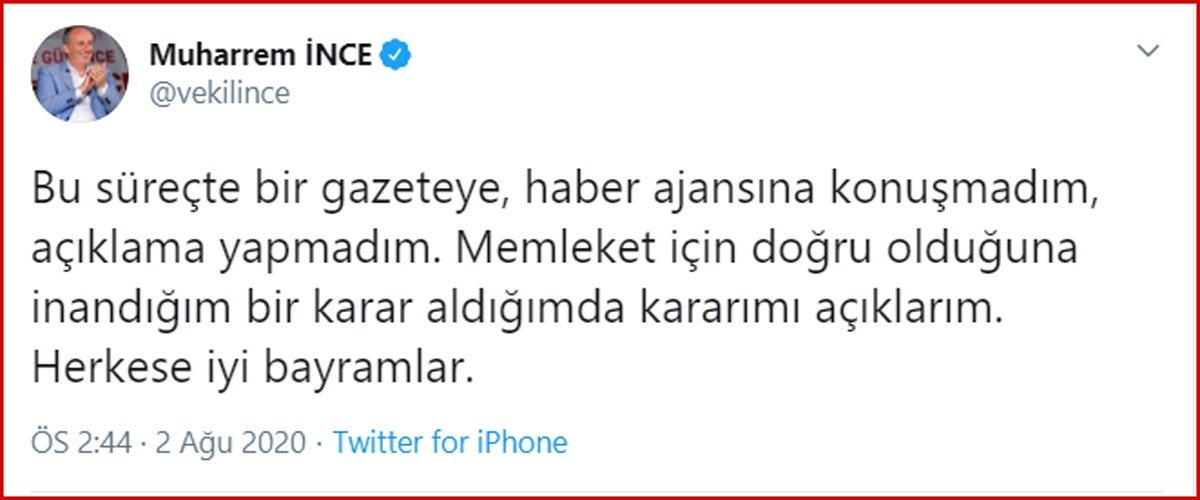
Task: Open the @vekilince handle link
Action: [x=219, y=94]
